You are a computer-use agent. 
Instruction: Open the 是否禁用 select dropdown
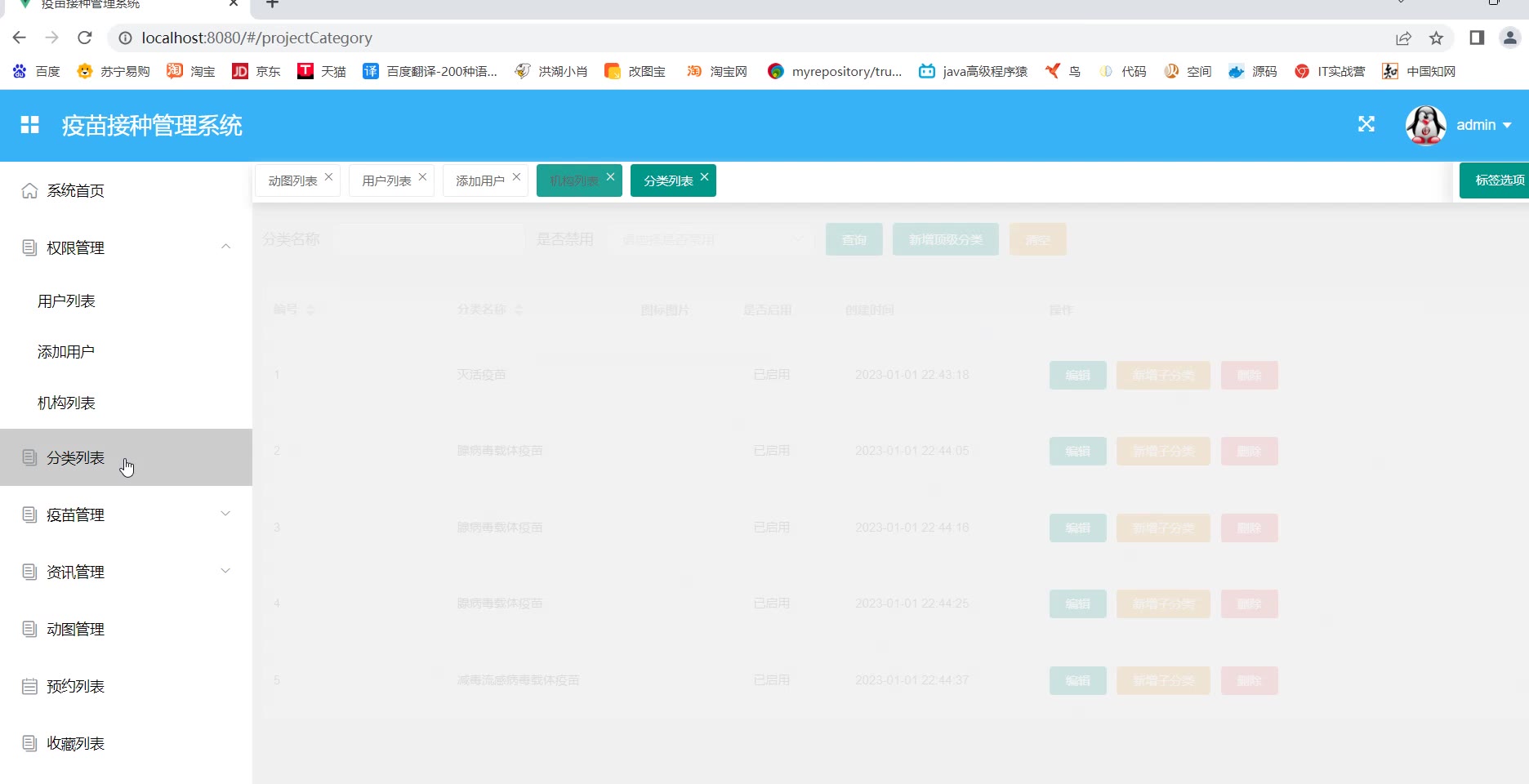point(711,239)
